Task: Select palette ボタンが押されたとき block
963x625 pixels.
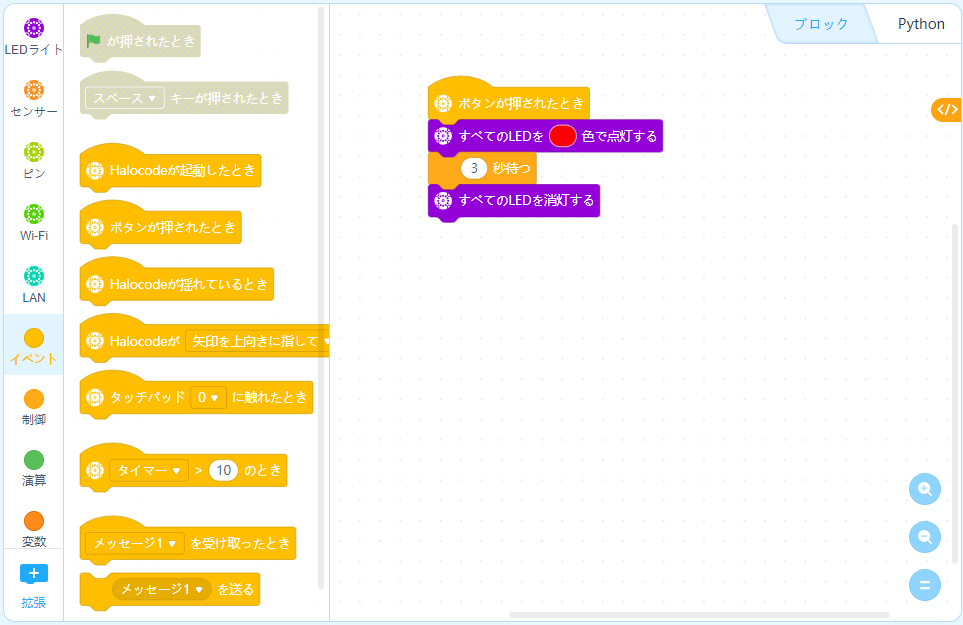Action: pyautogui.click(x=161, y=224)
